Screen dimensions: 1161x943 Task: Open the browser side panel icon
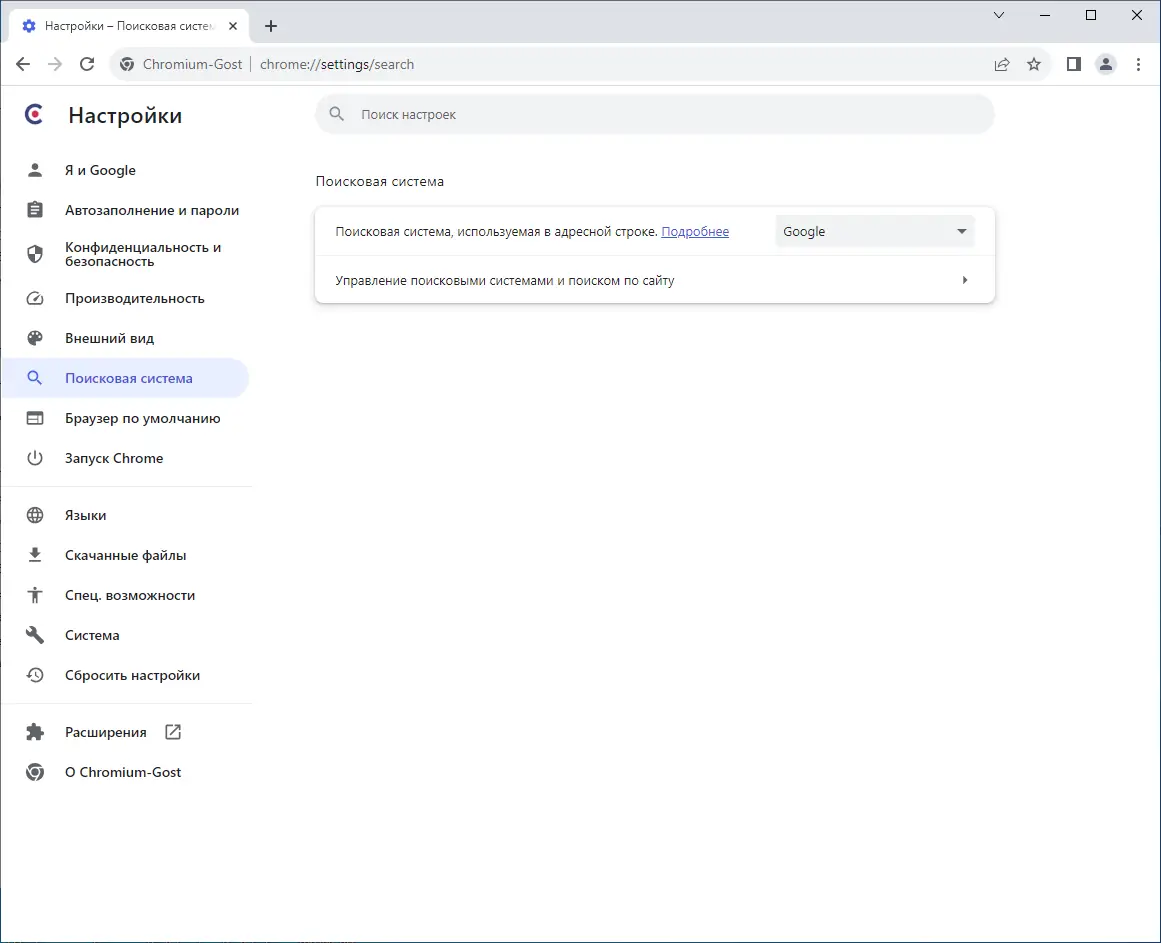coord(1073,63)
